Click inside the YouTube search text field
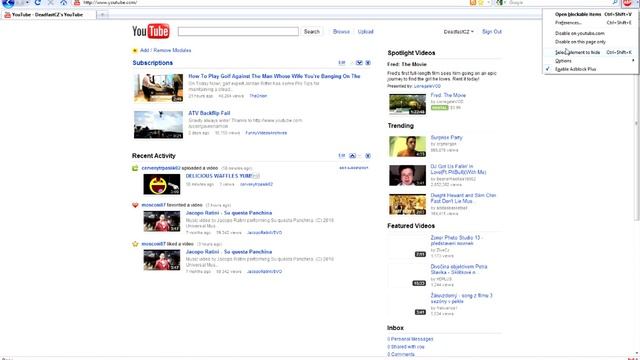This screenshot has width=640, height=360. click(x=238, y=32)
